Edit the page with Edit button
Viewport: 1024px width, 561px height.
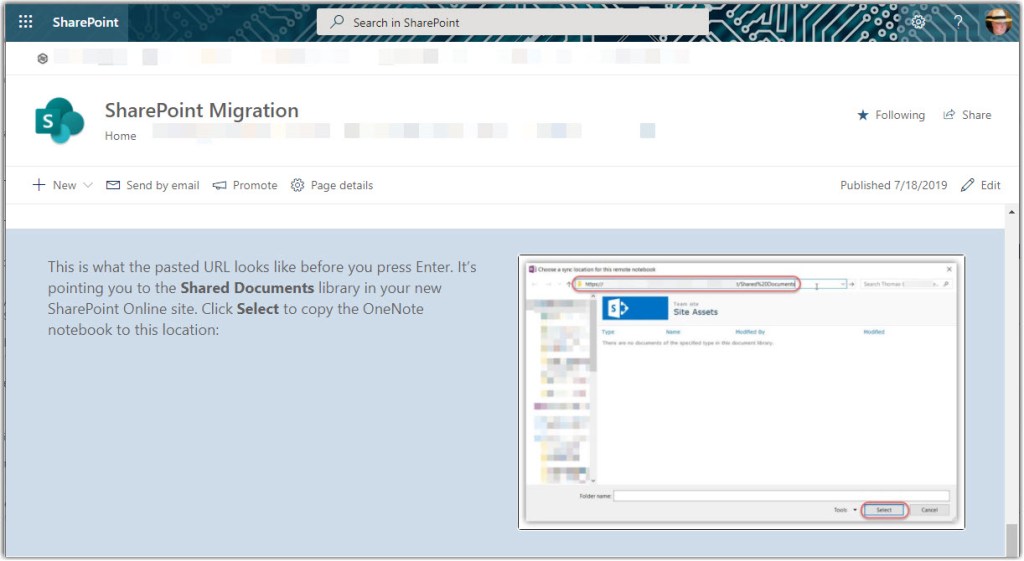[x=980, y=185]
